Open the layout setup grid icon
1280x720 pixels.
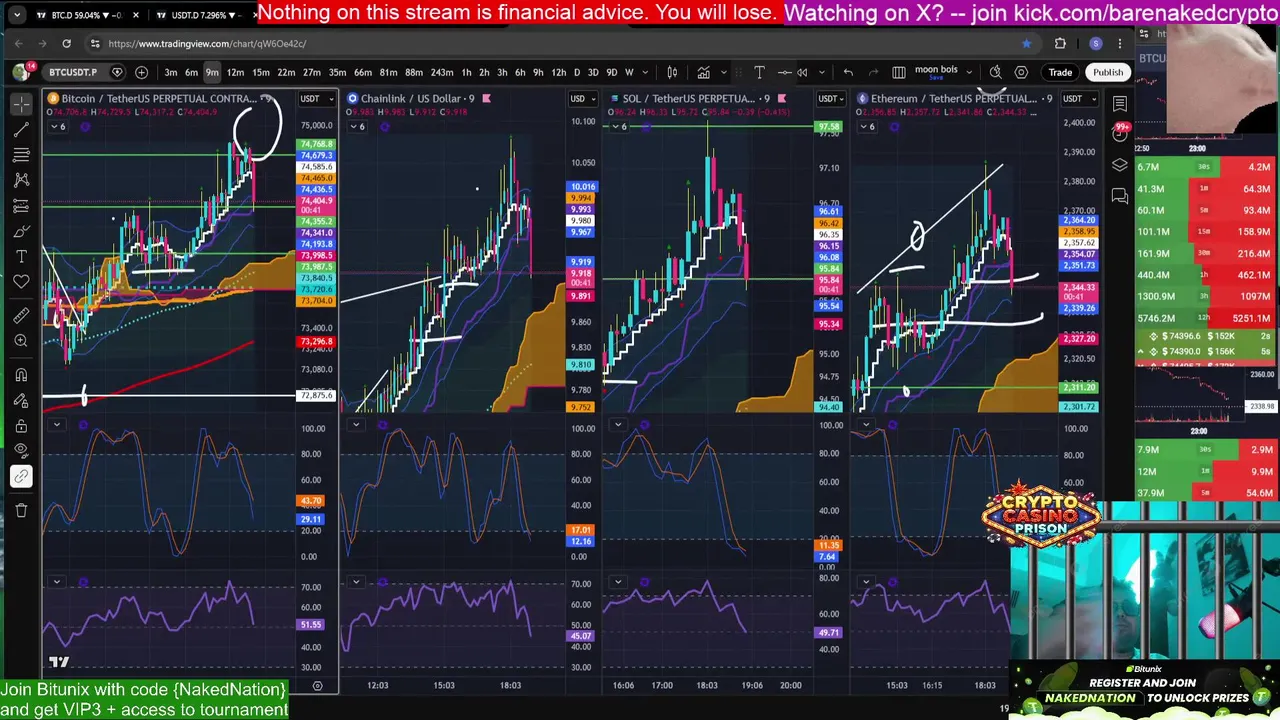click(898, 72)
